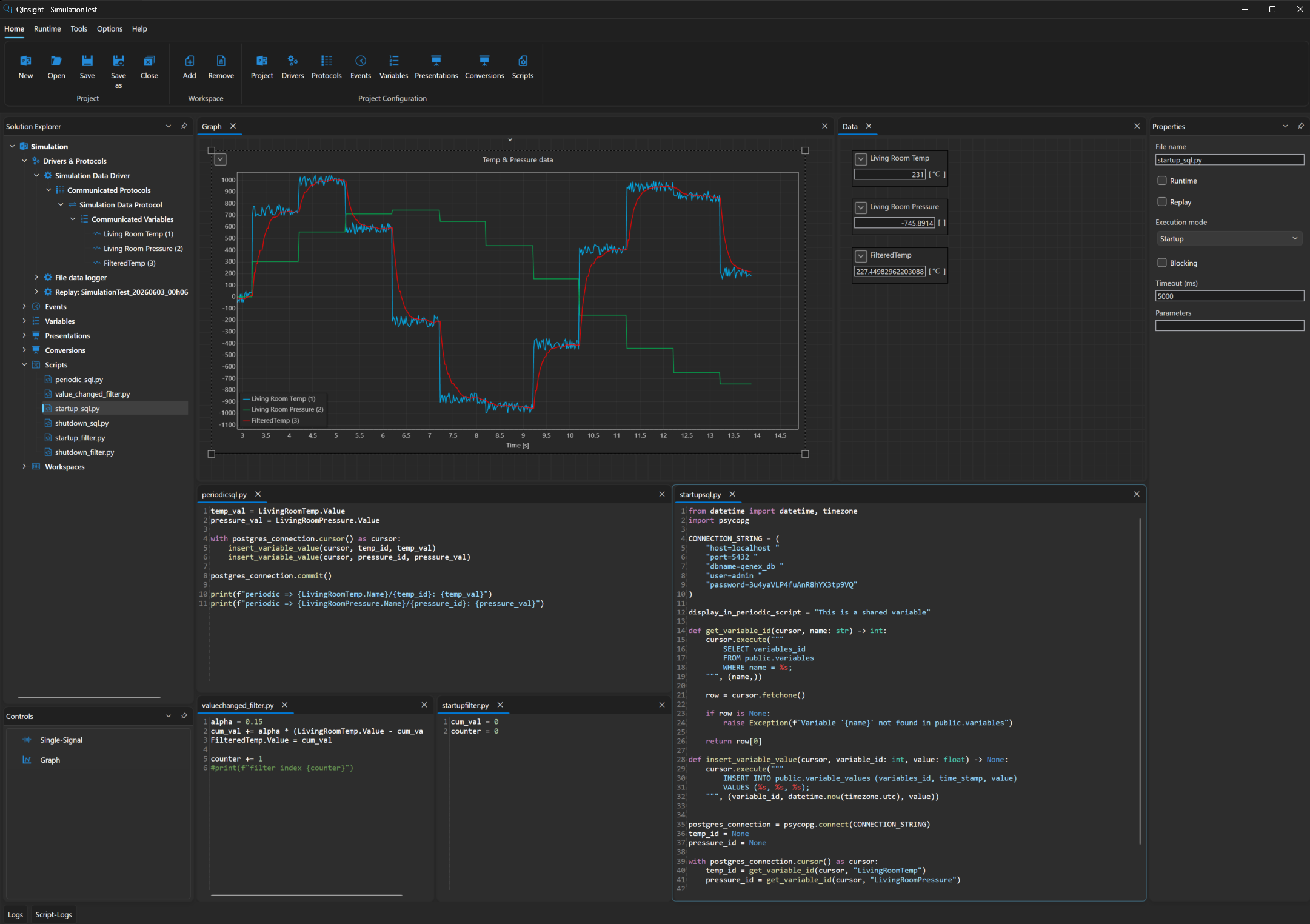The image size is (1310, 924).
Task: Close the periodicsql.py tab
Action: click(258, 494)
